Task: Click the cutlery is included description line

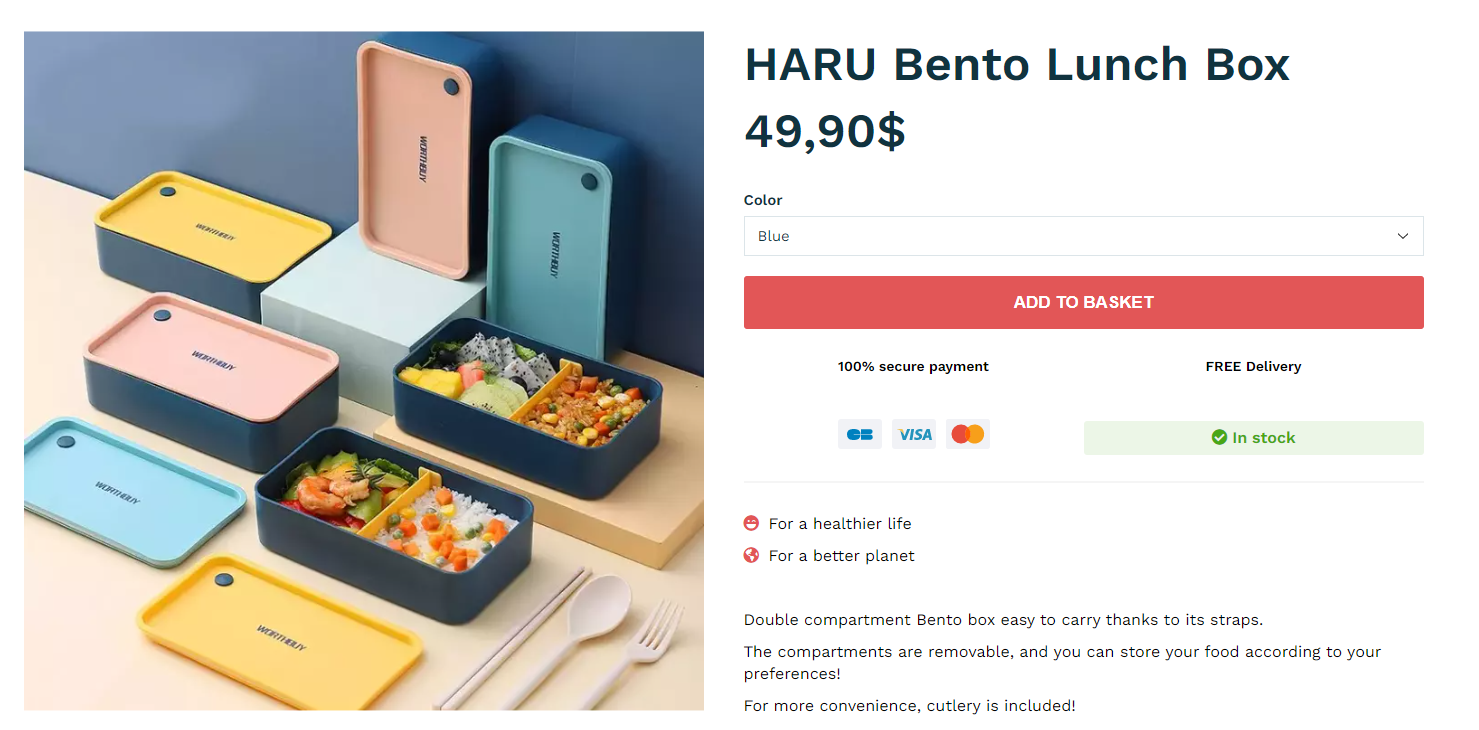Action: (x=910, y=706)
